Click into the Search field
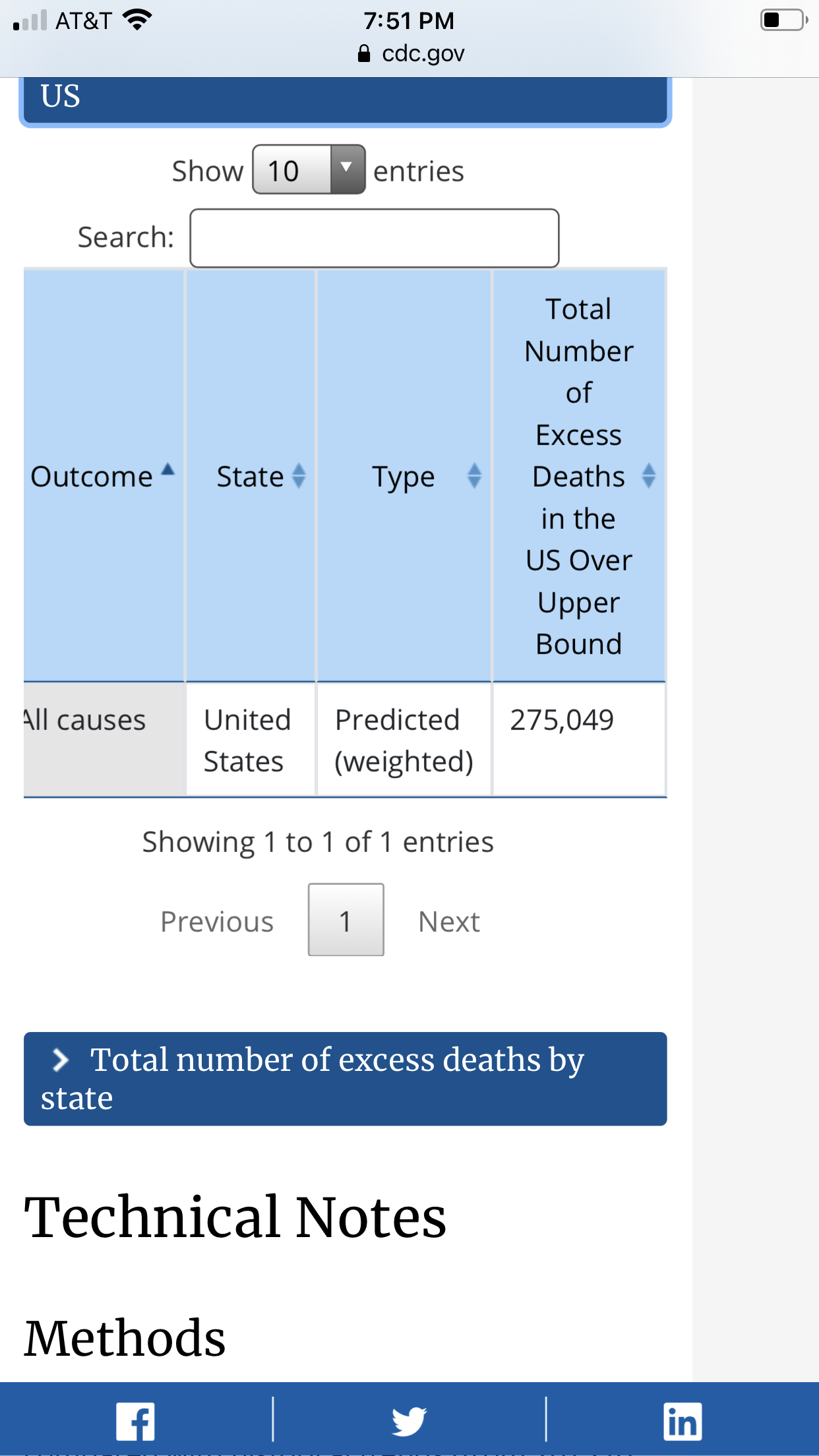The width and height of the screenshot is (819, 1456). 374,238
